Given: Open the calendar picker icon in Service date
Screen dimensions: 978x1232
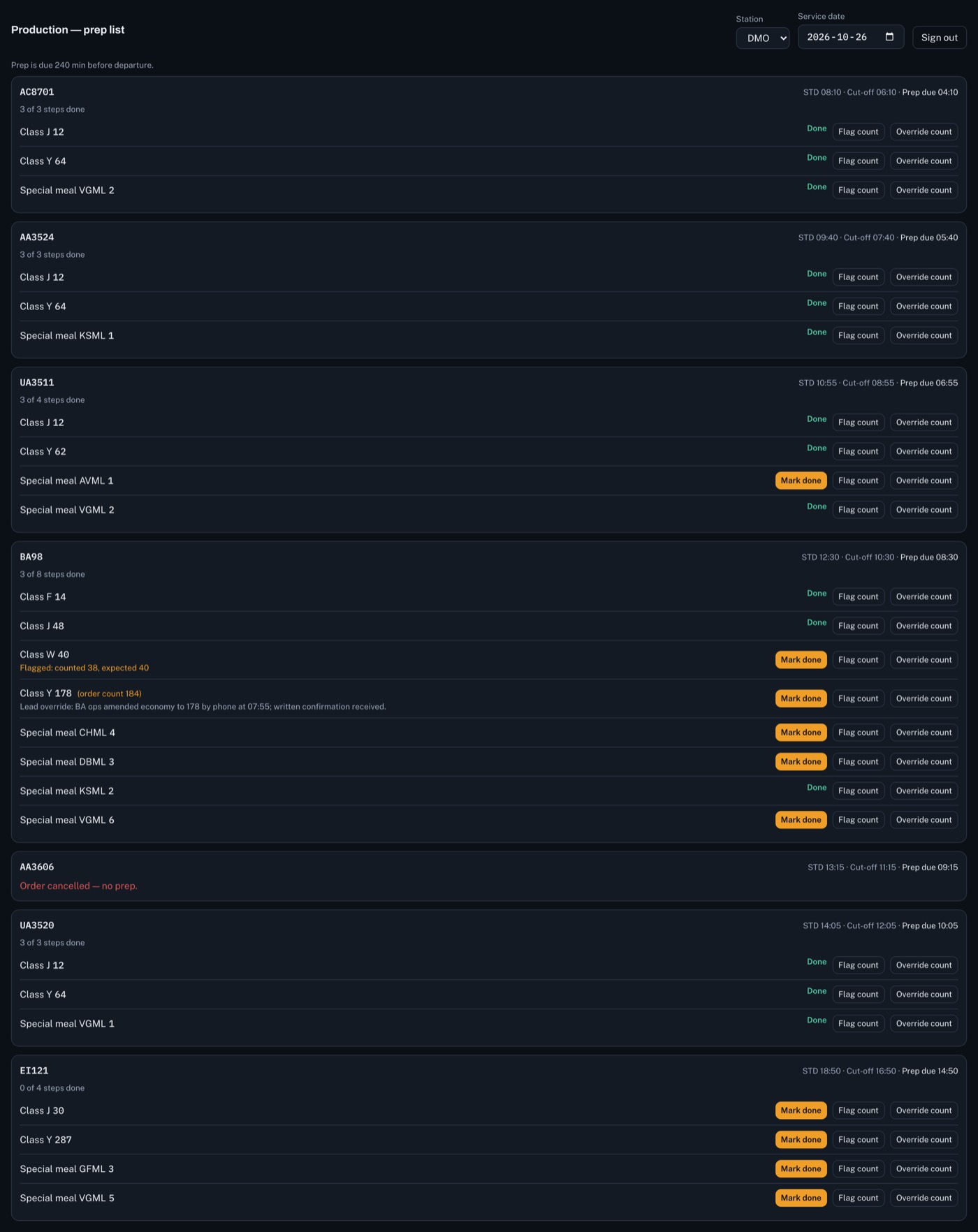Looking at the screenshot, I should click(x=889, y=37).
